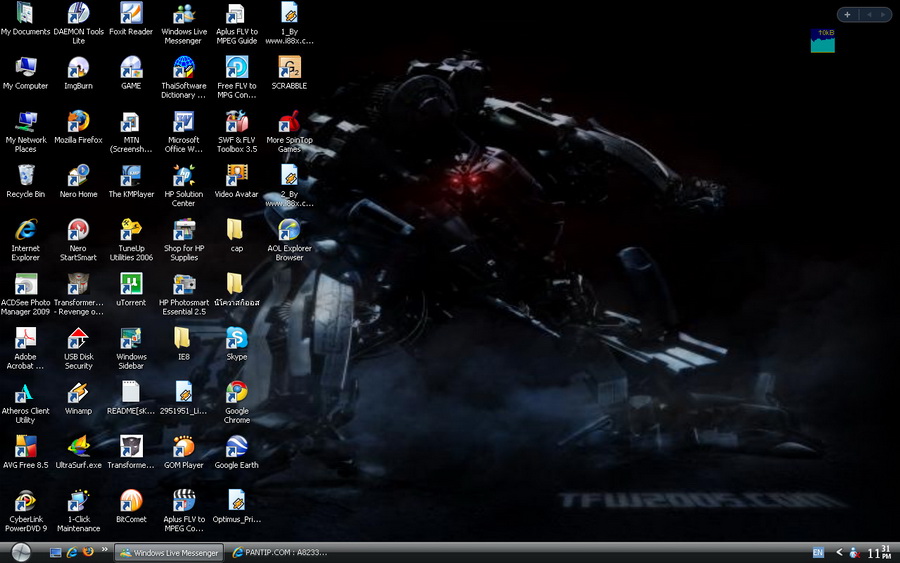Viewport: 900px width, 563px height.
Task: Click the Windows Live Messenger desktop shortcut
Action: 184,13
